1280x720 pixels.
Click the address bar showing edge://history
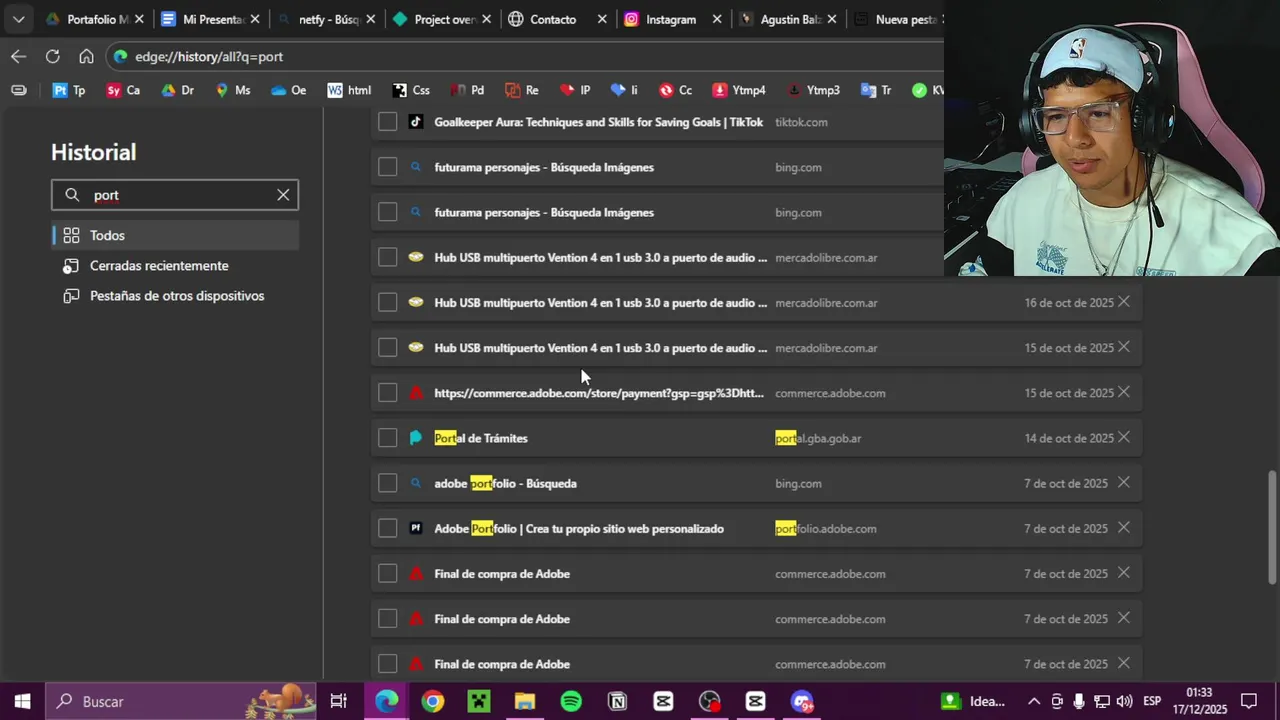[x=525, y=57]
